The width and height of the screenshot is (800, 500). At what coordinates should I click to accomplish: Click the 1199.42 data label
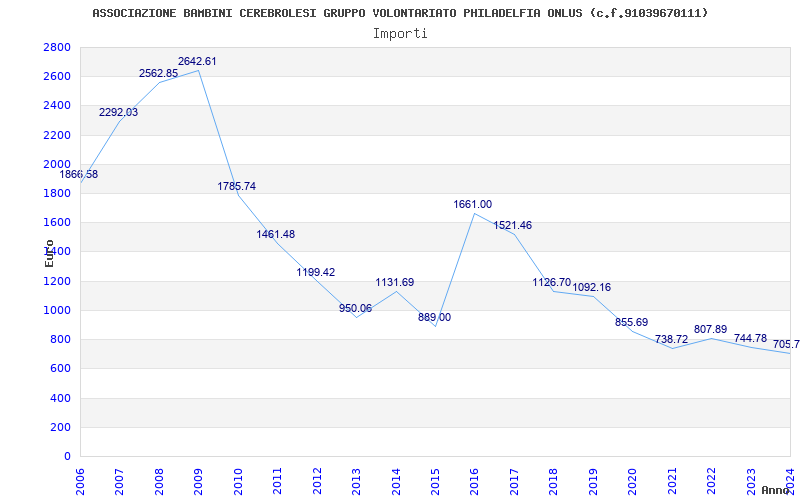click(x=316, y=272)
